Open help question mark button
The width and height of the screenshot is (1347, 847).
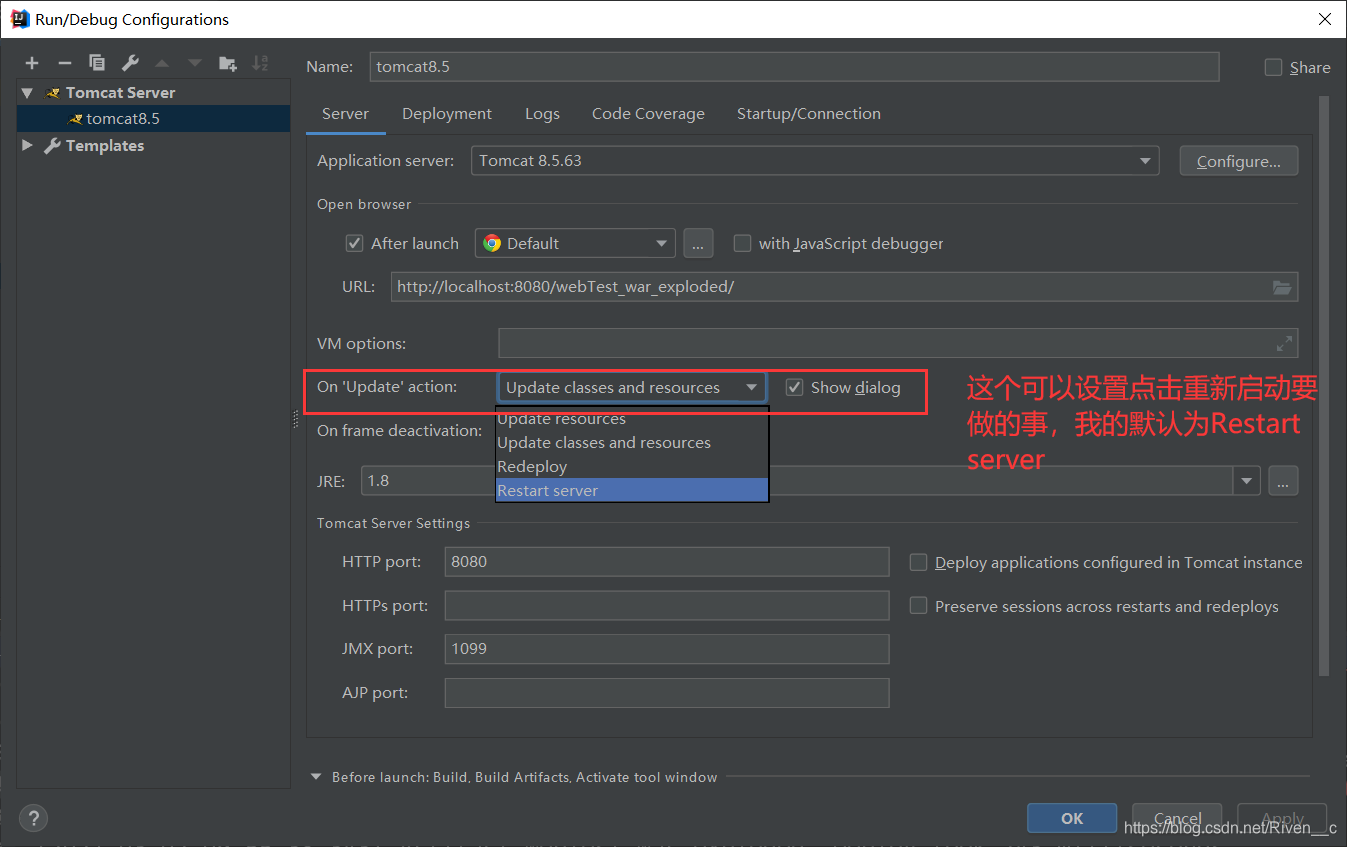(33, 817)
